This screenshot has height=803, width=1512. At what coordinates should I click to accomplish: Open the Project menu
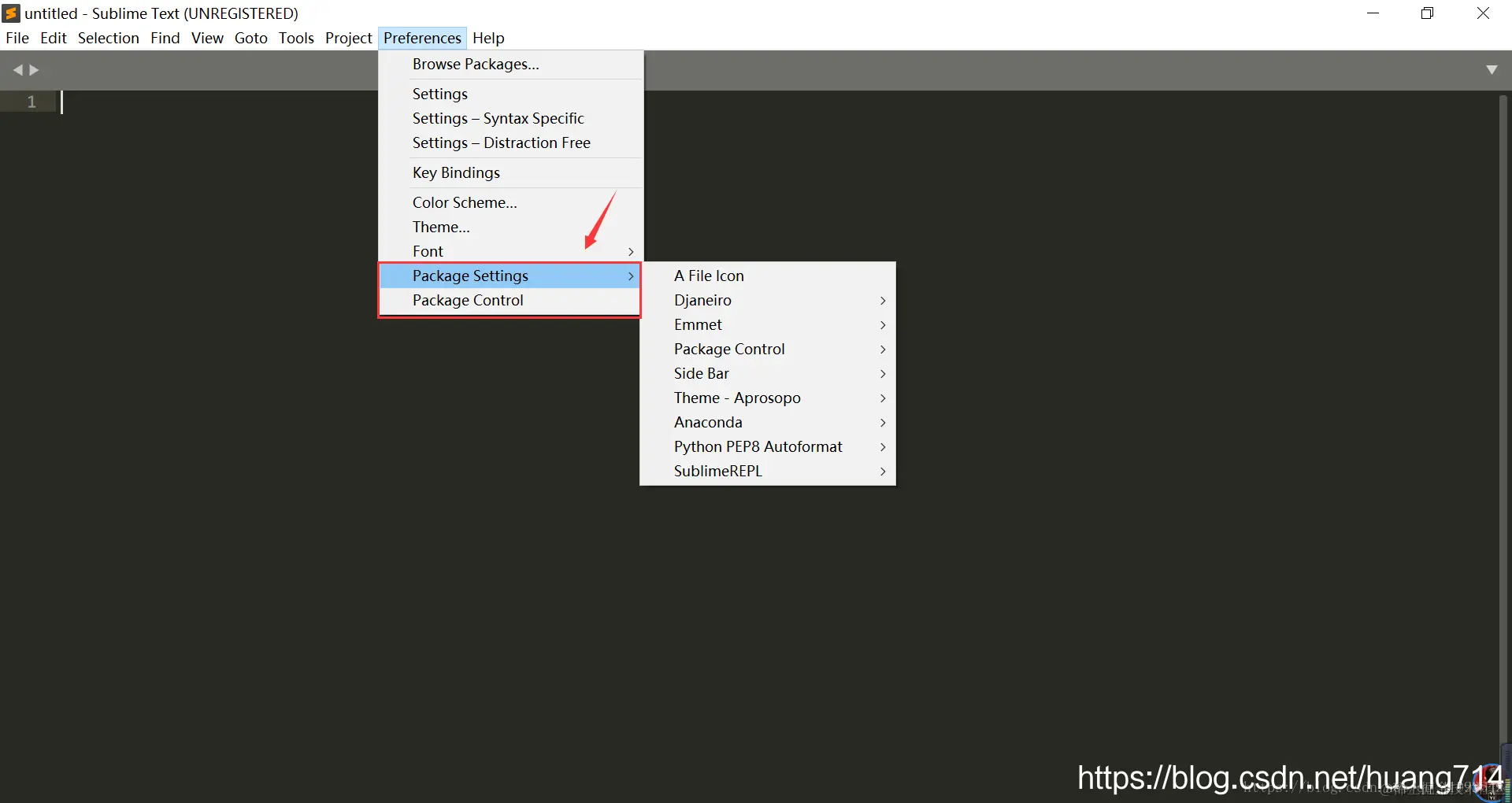click(348, 38)
